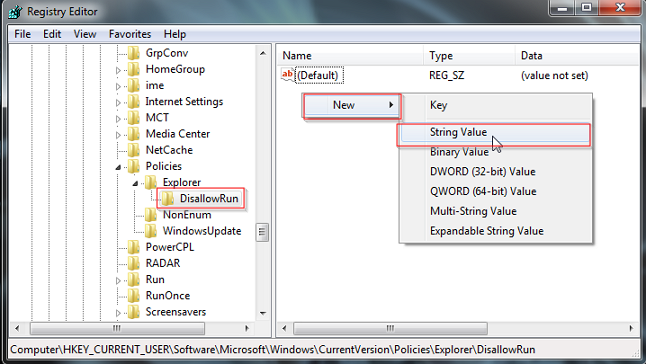
Task: Select the (Default) value entry
Action: (x=320, y=75)
